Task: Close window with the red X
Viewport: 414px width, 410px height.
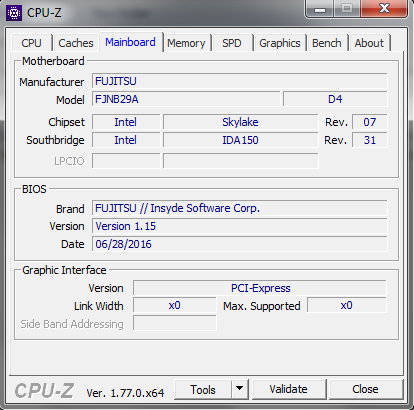Action: point(384,9)
